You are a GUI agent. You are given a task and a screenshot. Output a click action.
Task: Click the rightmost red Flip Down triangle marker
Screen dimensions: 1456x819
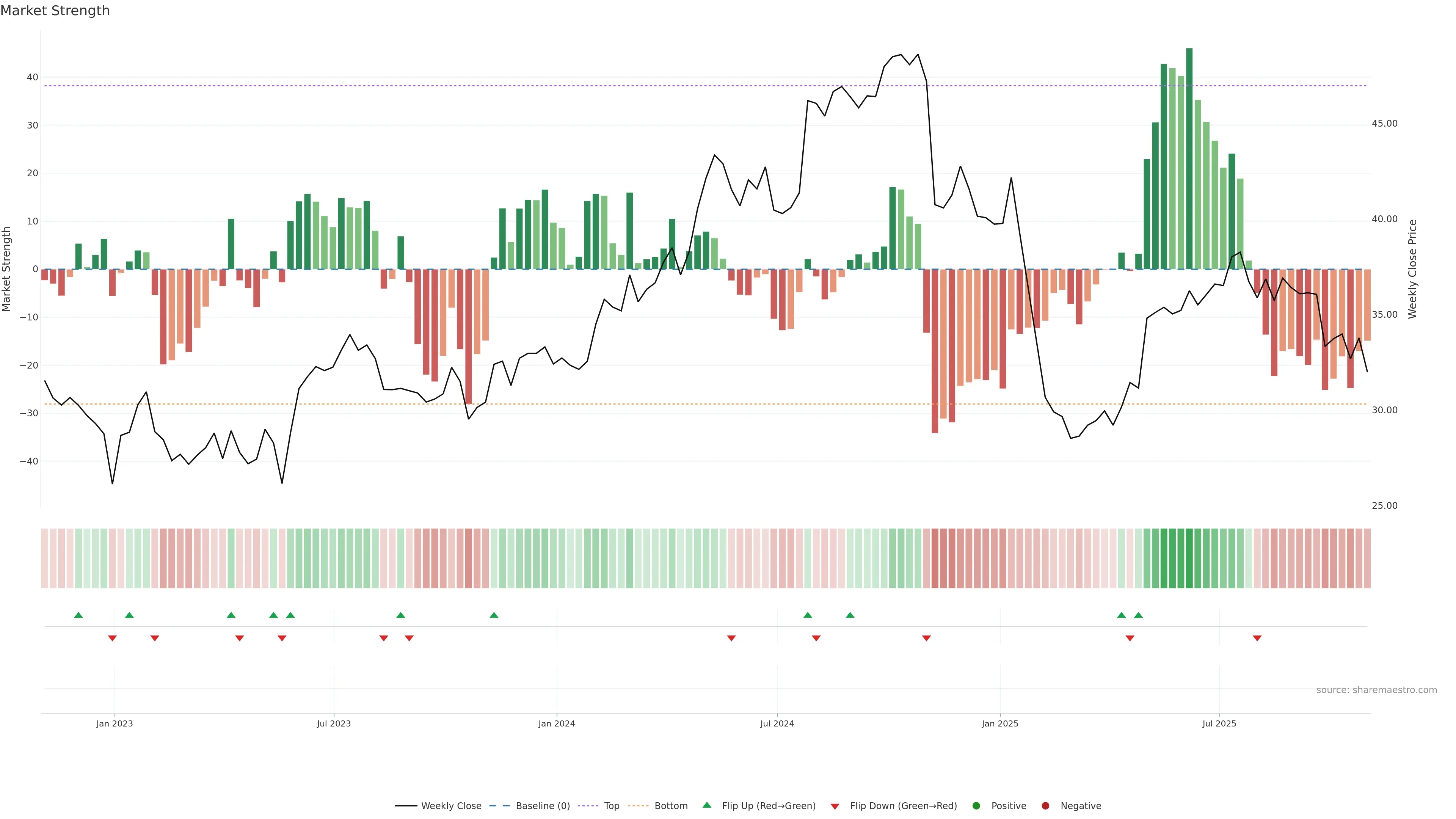1257,638
